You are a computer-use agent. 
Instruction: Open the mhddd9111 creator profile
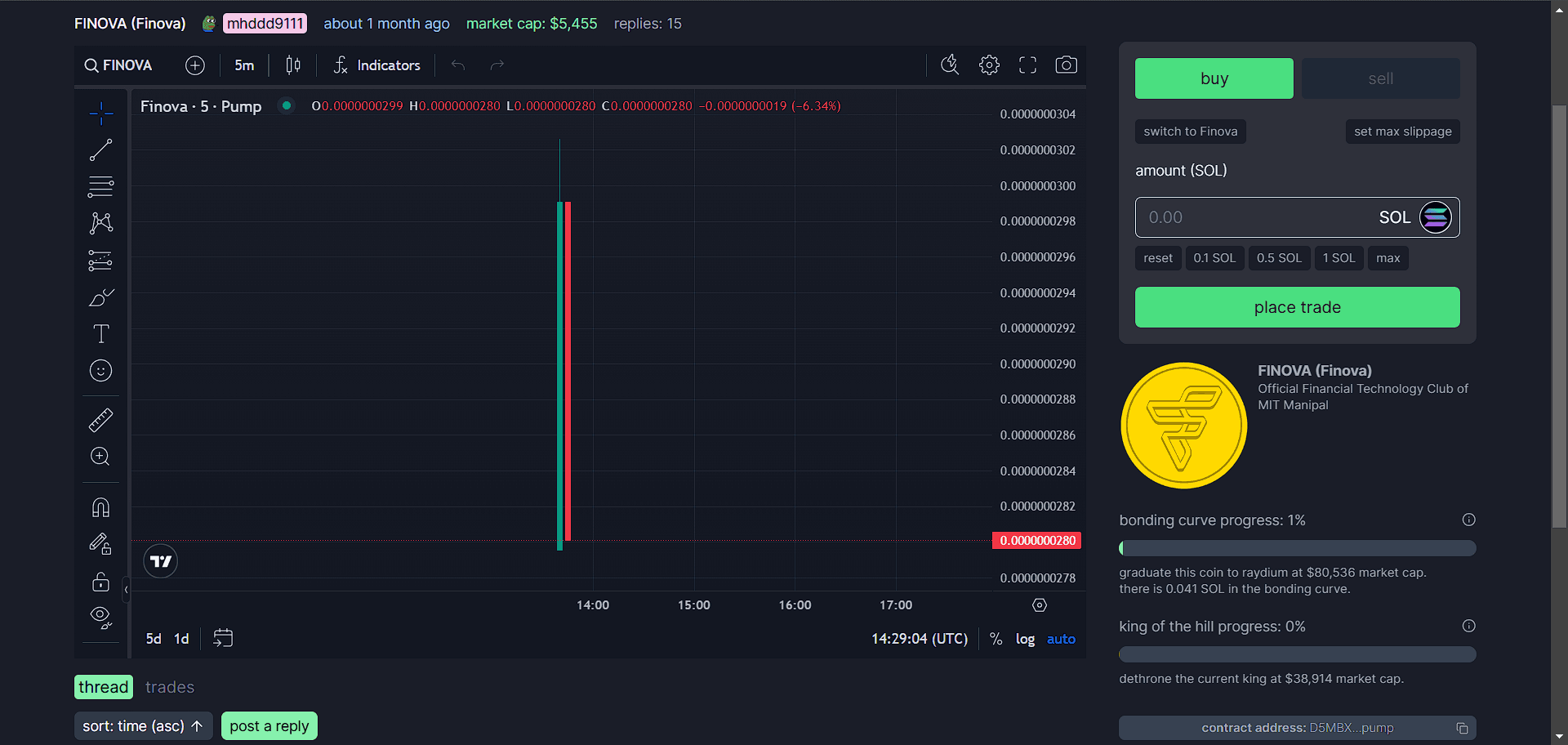tap(265, 24)
